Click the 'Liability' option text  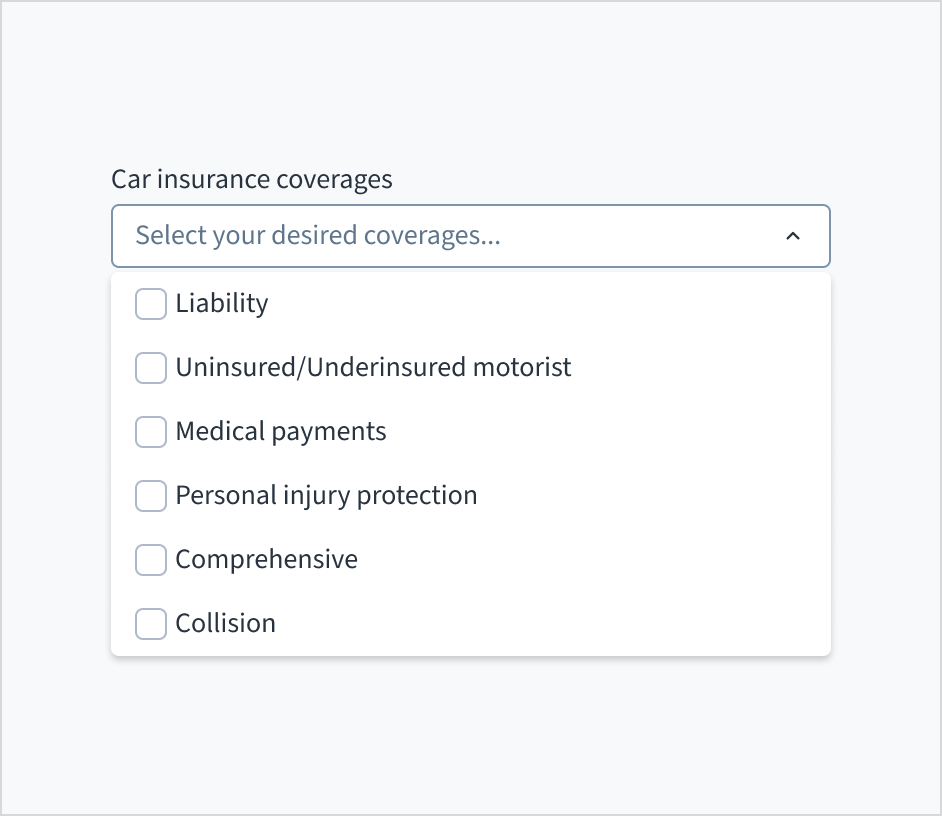pyautogui.click(x=222, y=304)
